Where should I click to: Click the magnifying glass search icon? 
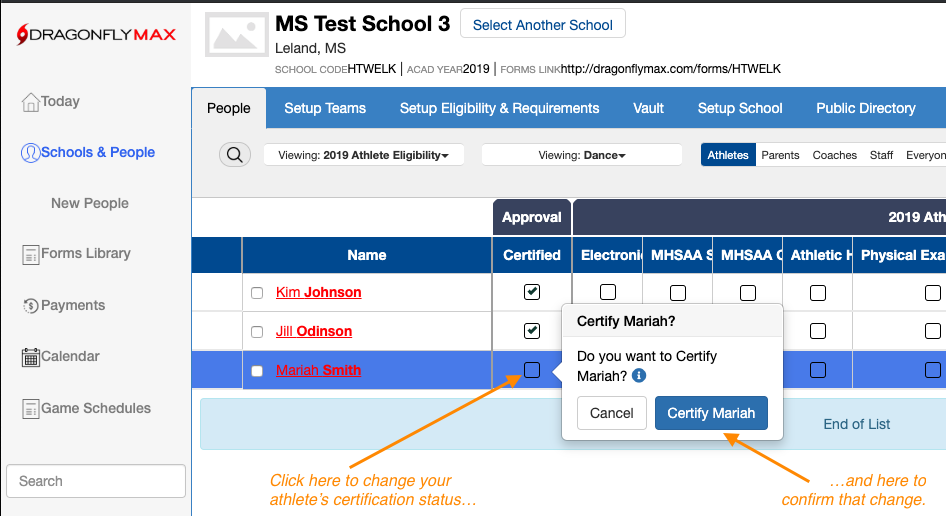coord(234,155)
